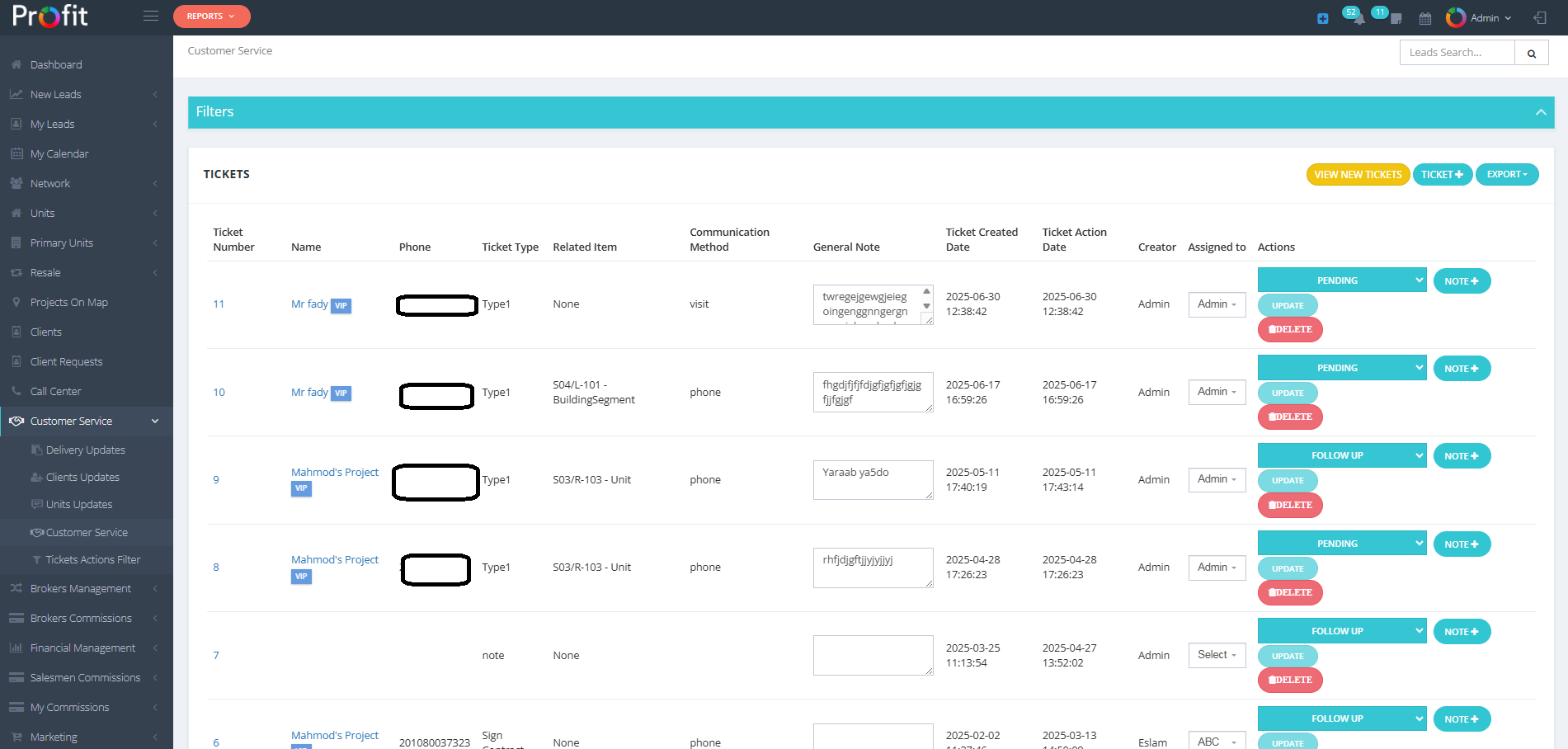Collapse the Filters panel
The height and width of the screenshot is (749, 1568).
[1541, 111]
